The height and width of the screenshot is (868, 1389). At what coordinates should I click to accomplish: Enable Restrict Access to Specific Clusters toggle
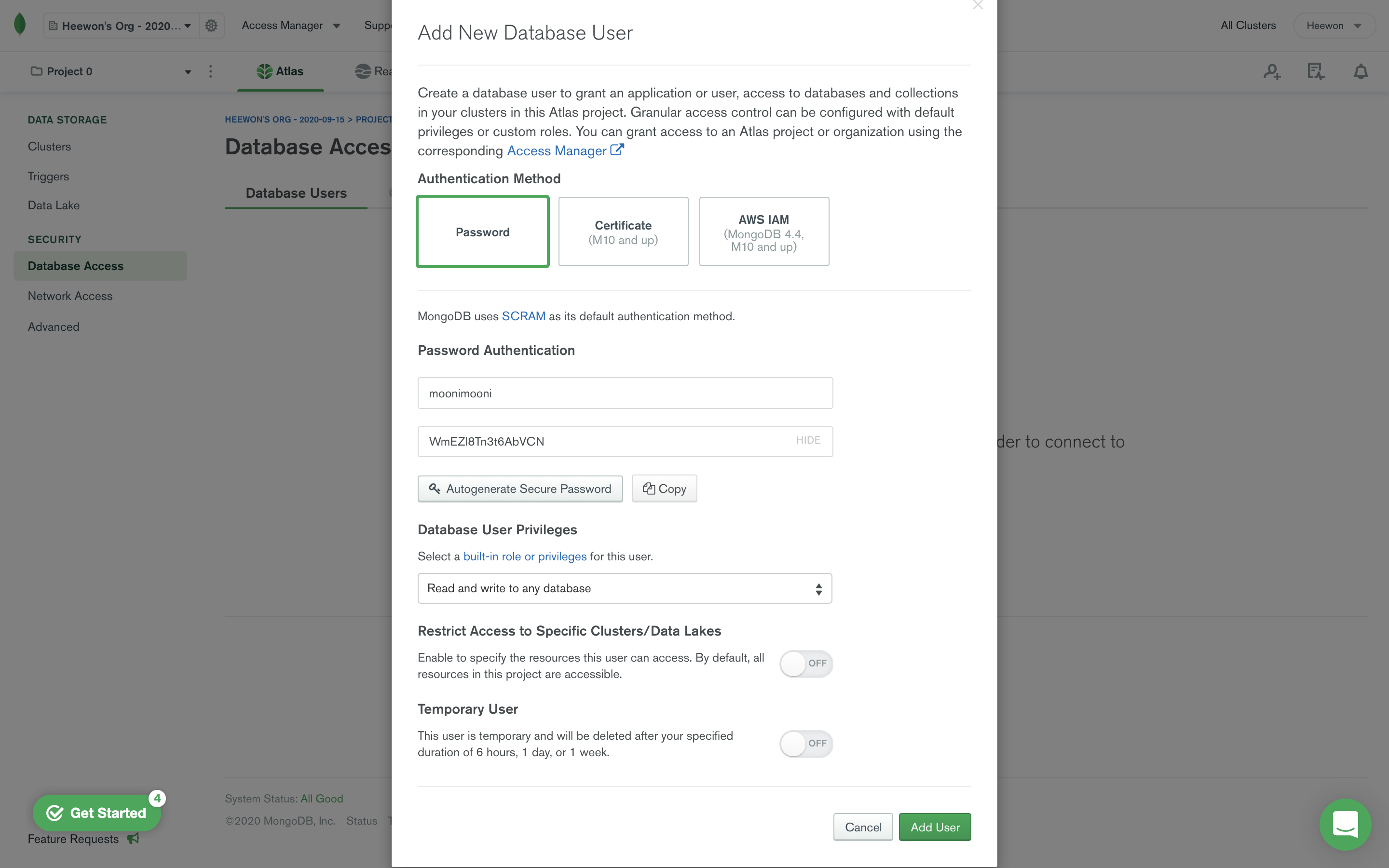tap(805, 664)
